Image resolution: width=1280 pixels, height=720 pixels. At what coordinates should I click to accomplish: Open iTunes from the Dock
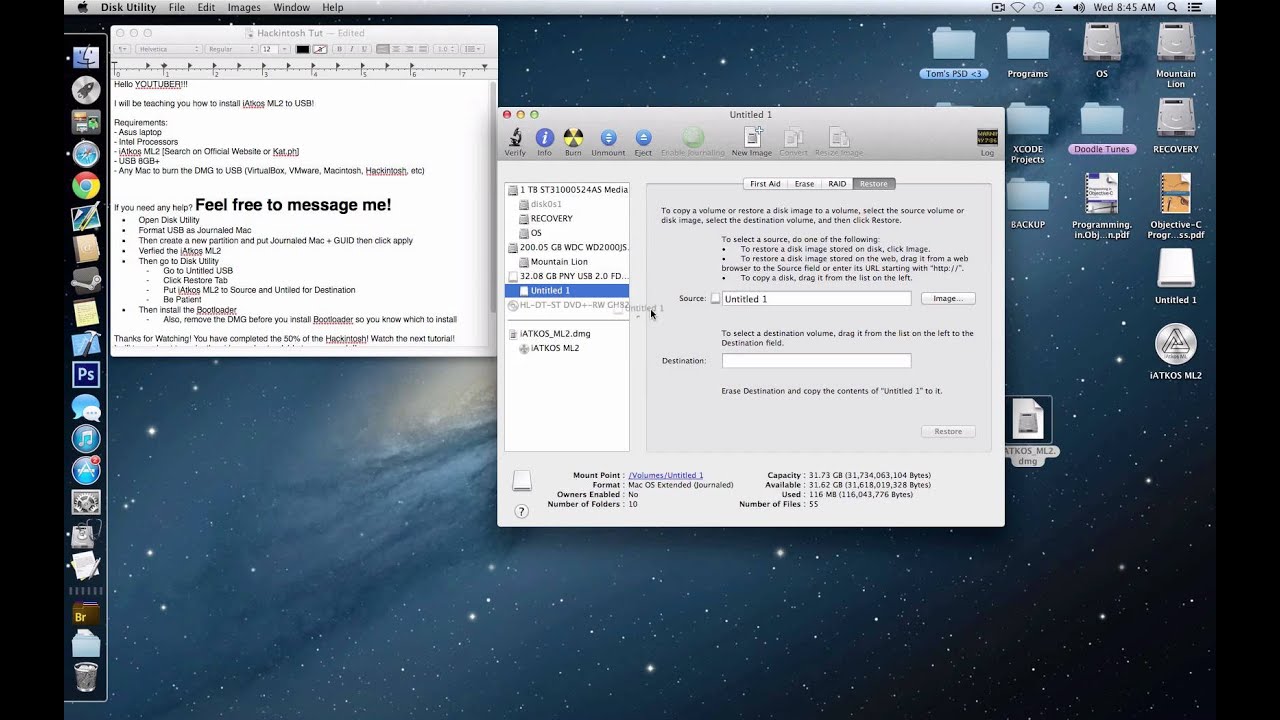coord(86,438)
